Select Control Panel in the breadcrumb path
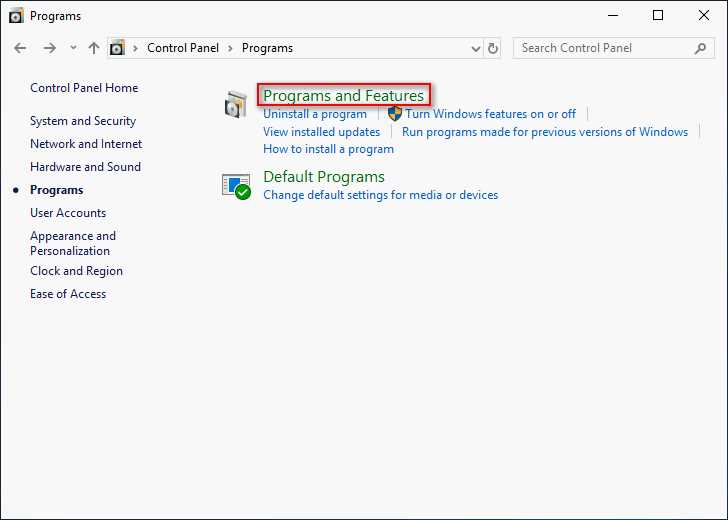Screen dimensions: 728x520 [x=183, y=48]
